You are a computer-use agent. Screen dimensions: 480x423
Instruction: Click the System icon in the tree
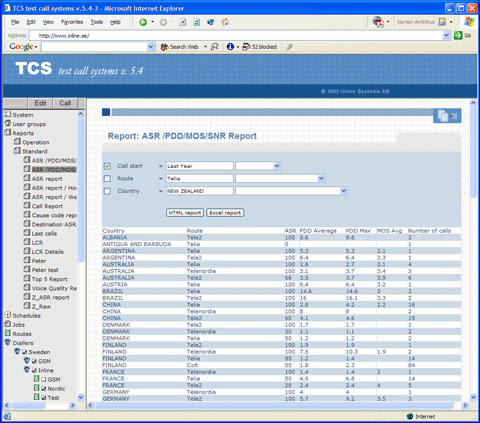(8, 114)
